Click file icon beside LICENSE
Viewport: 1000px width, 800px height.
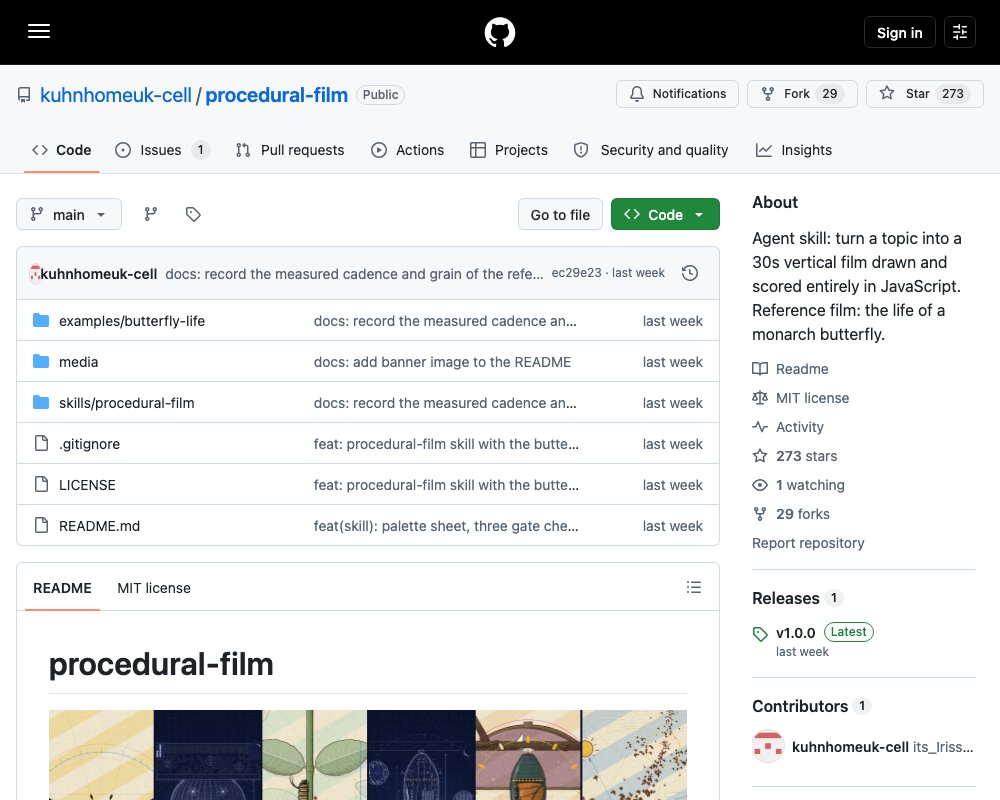pos(41,484)
